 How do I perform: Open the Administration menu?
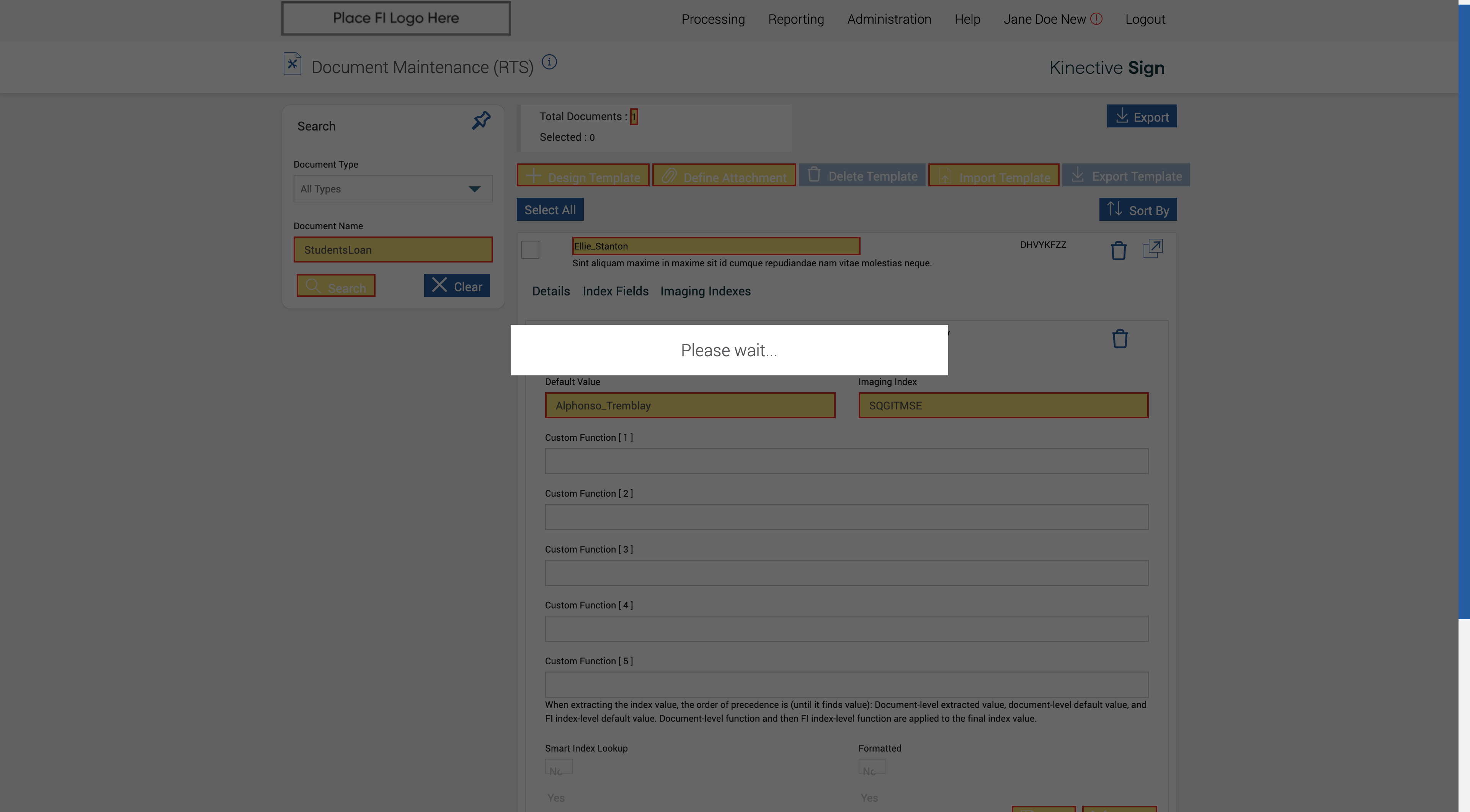click(x=889, y=20)
